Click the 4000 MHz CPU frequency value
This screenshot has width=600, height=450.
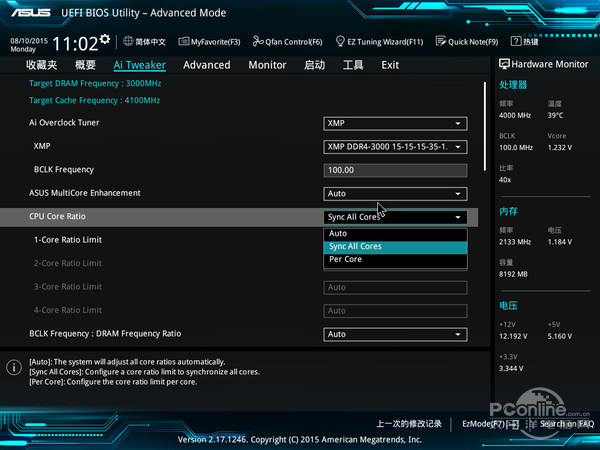[x=515, y=115]
